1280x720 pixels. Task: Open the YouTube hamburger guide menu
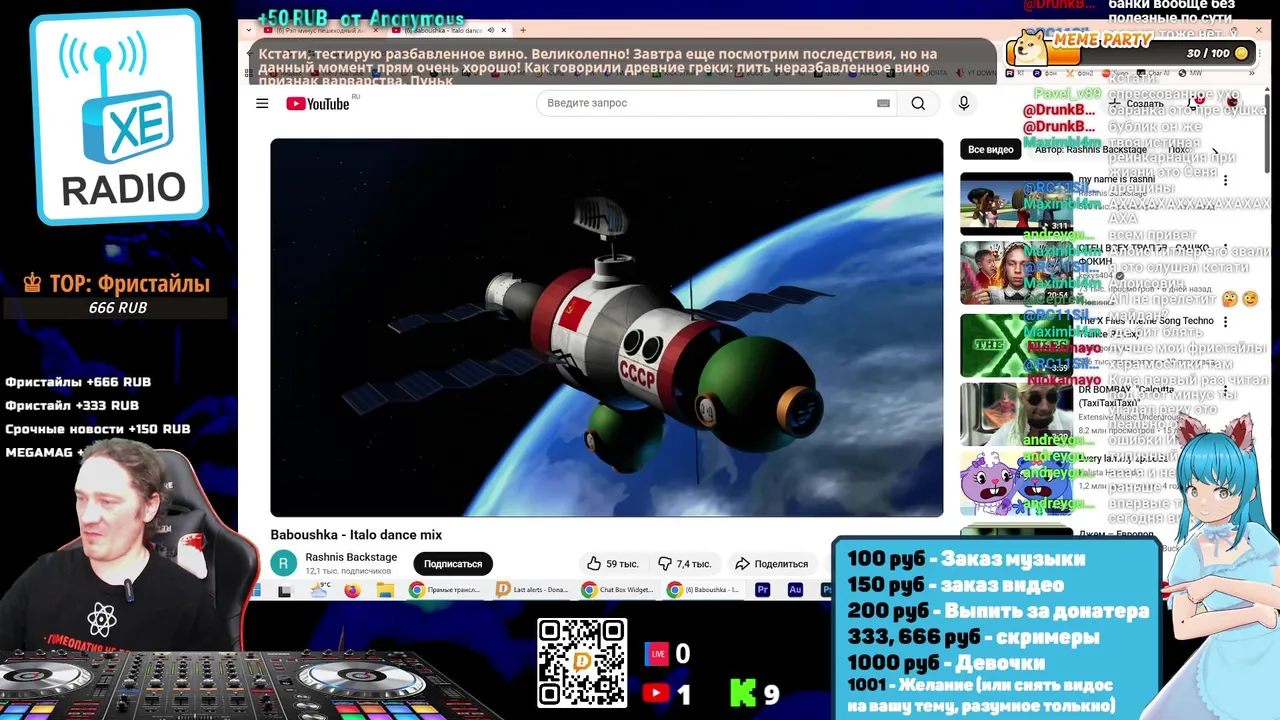[262, 103]
